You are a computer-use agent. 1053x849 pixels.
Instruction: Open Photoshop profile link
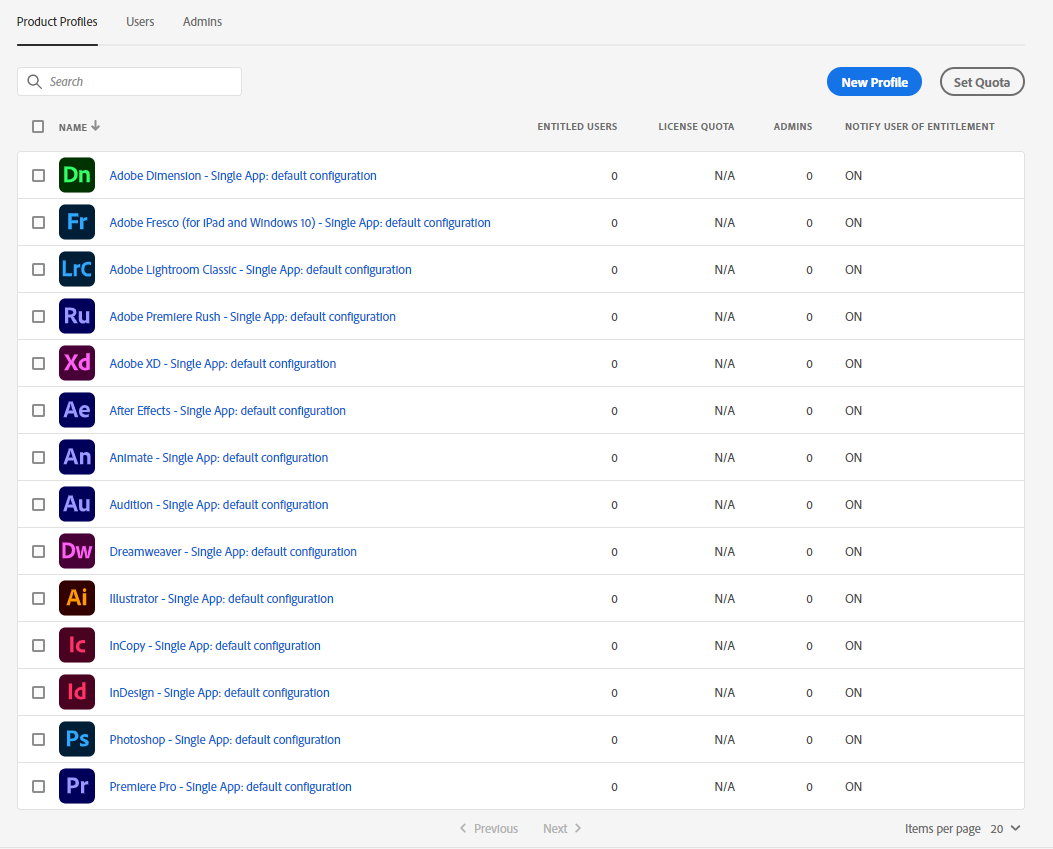[225, 740]
